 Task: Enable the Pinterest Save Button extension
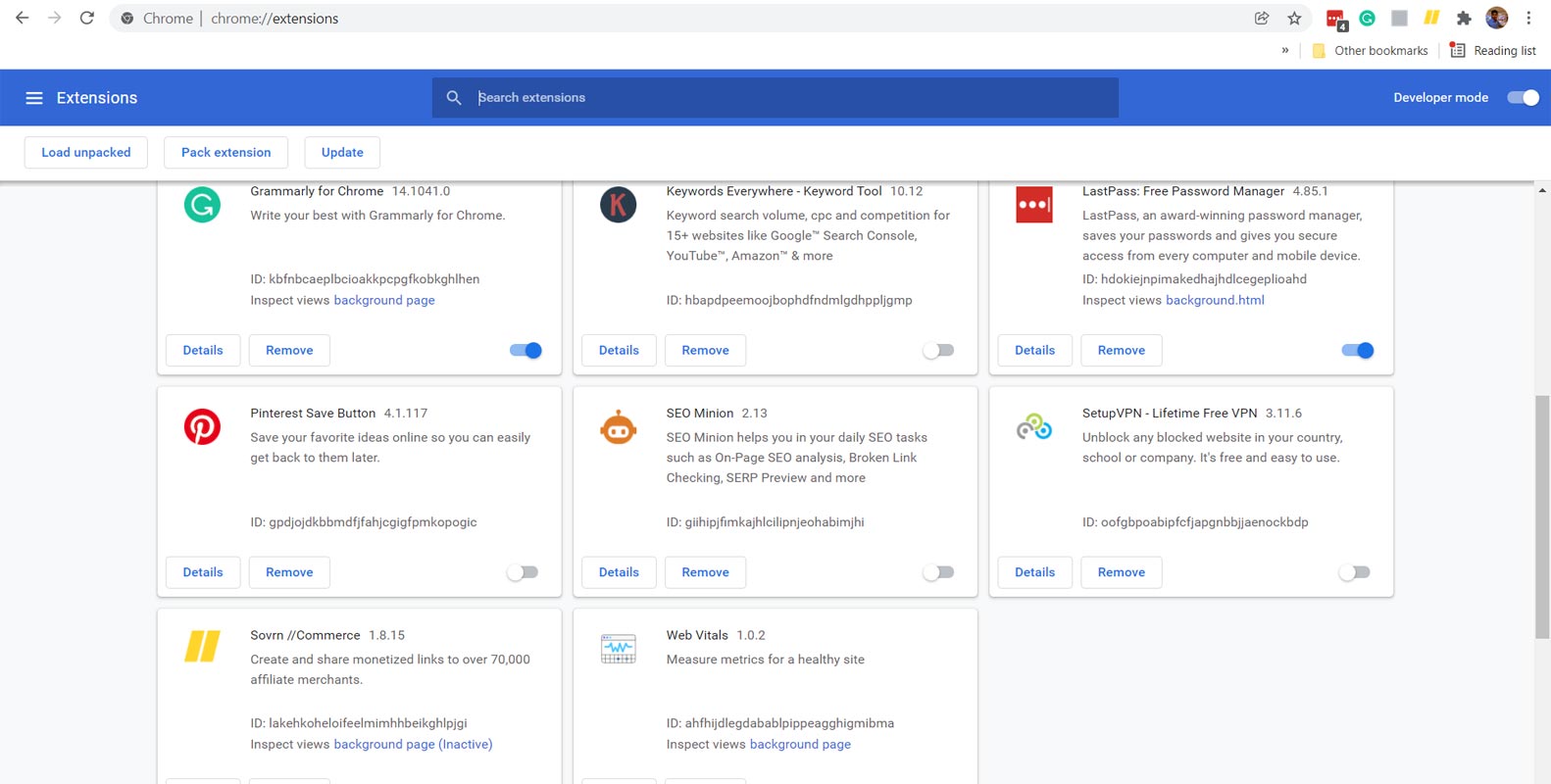[x=523, y=572]
